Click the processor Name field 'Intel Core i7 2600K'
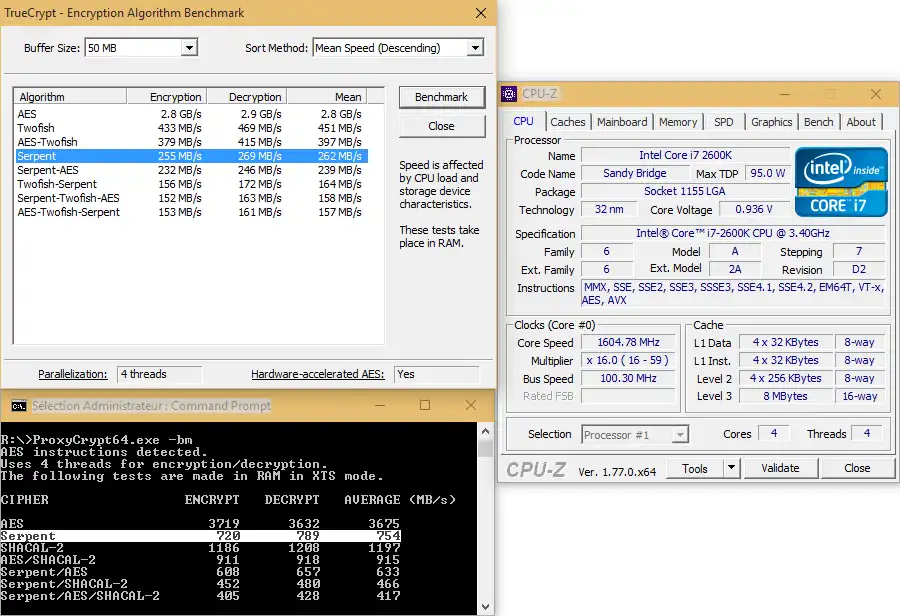Image resolution: width=900 pixels, height=616 pixels. 685,155
